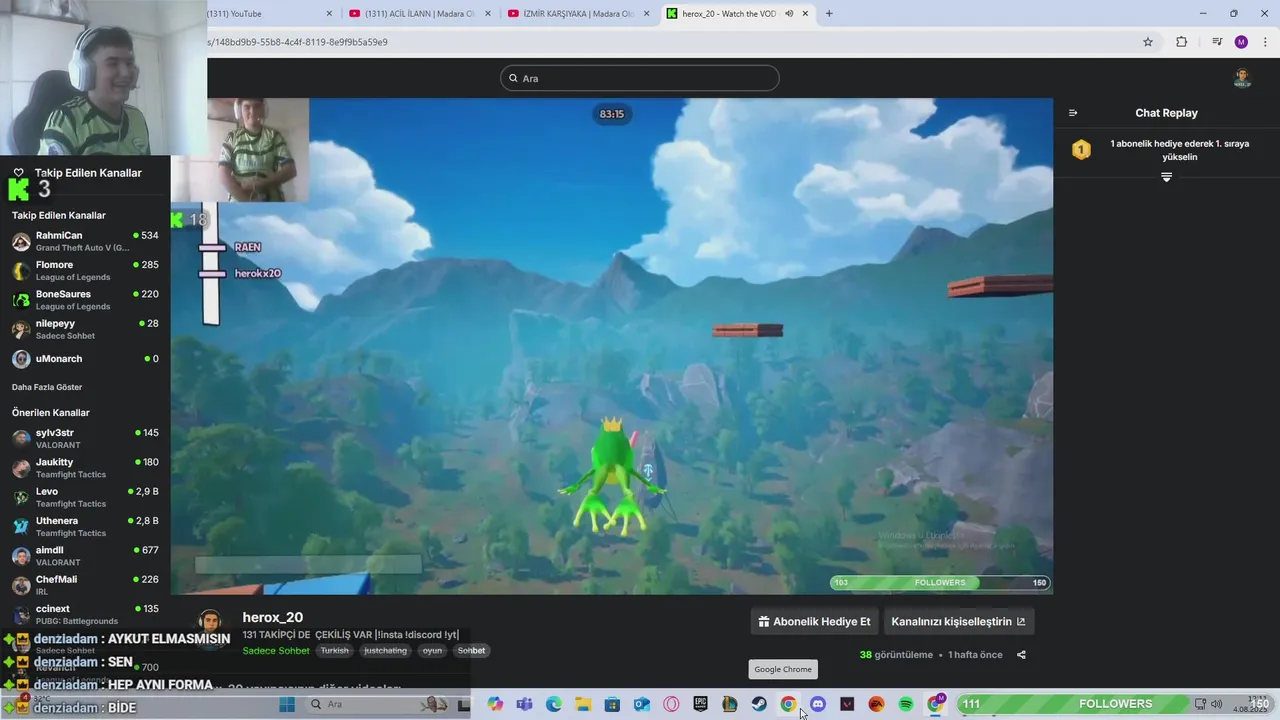Open ChefMali channel in recommended list
Image resolution: width=1280 pixels, height=720 pixels.
tap(85, 585)
